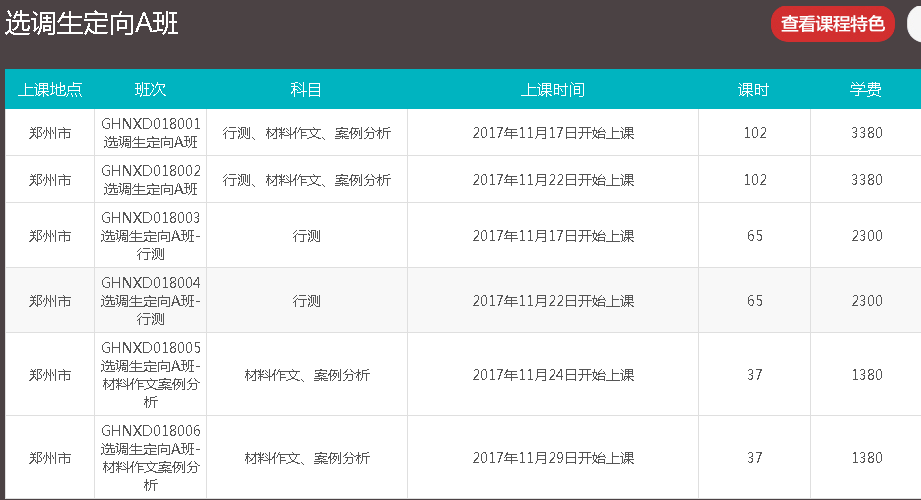This screenshot has width=921, height=500.
Task: Click hours 37 in the GHNXD018006 row
Action: coord(755,458)
